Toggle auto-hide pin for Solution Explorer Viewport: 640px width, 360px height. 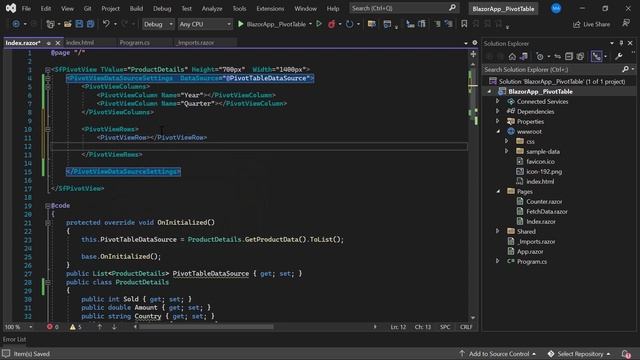click(621, 43)
